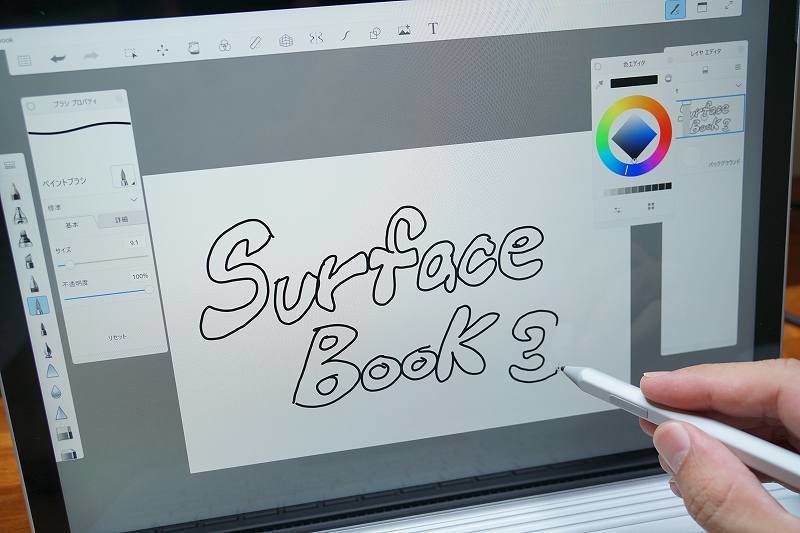The height and width of the screenshot is (533, 800).
Task: Pick the airbrush in brush palette
Action: (x=19, y=216)
